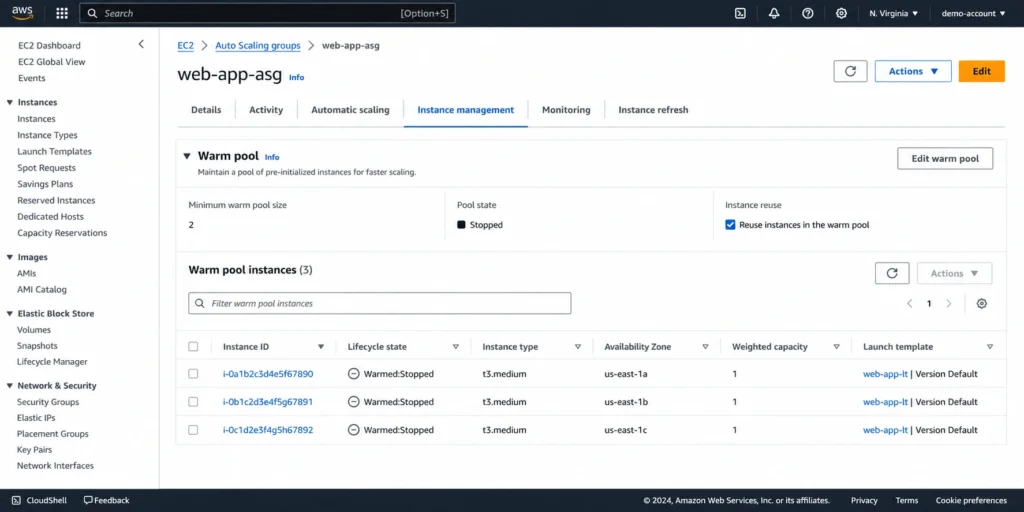Image resolution: width=1024 pixels, height=512 pixels.
Task: Switch to the Details tab
Action: pos(206,110)
